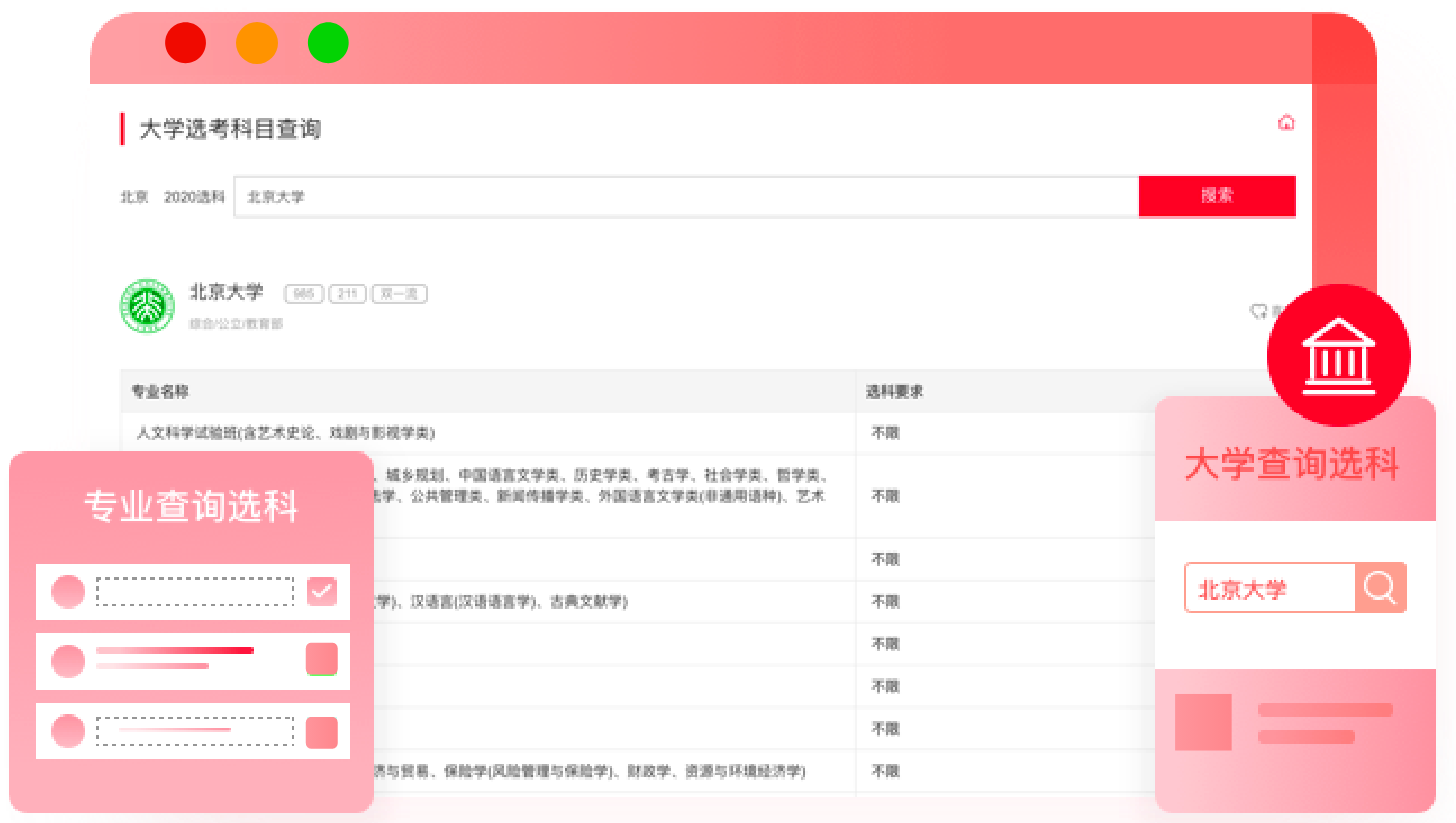Click the Peking University green logo
Viewport: 1456px width, 823px height.
pos(148,306)
